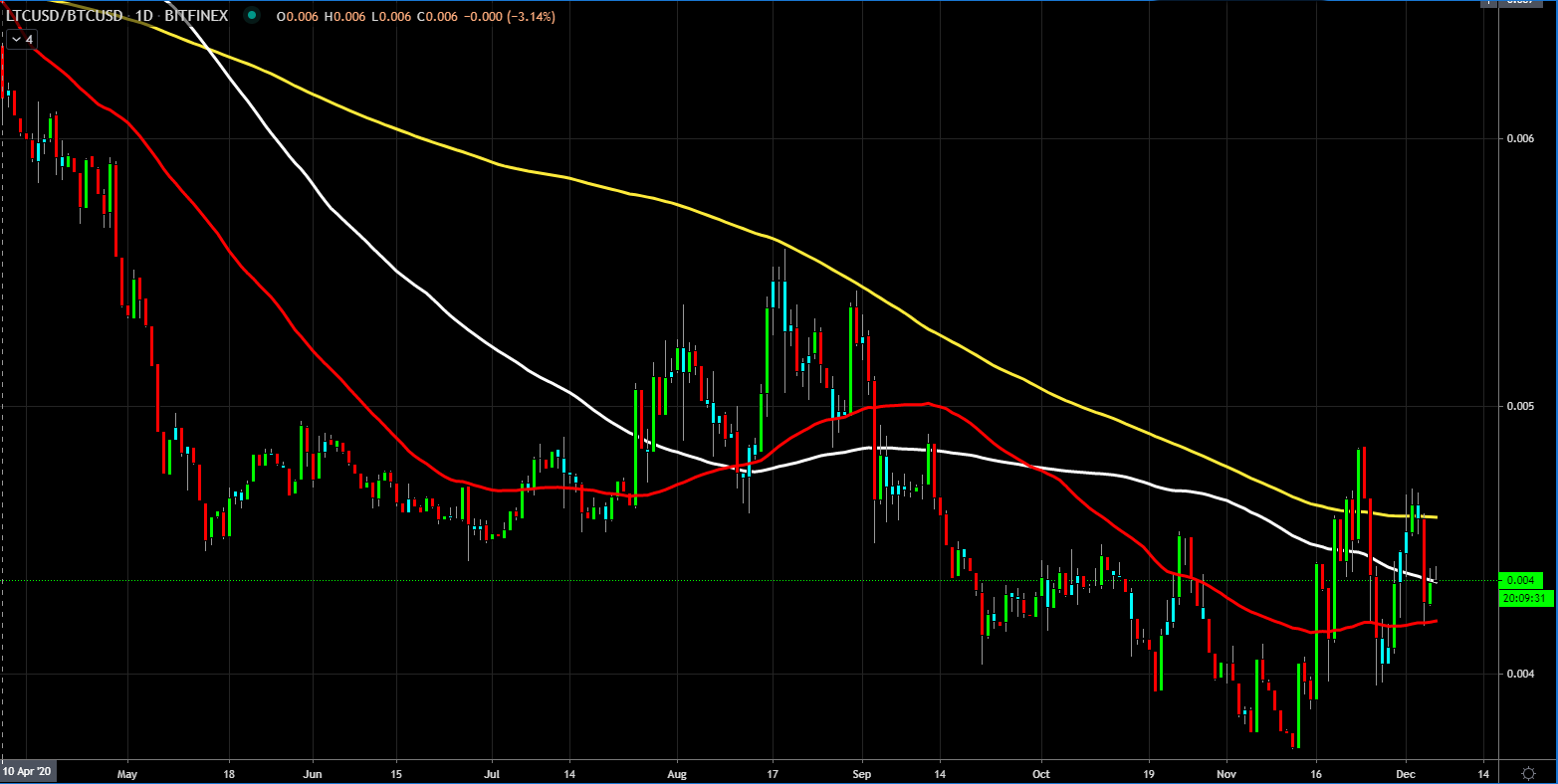This screenshot has height=784, width=1558.
Task: Click the Jul time axis label
Action: point(492,773)
